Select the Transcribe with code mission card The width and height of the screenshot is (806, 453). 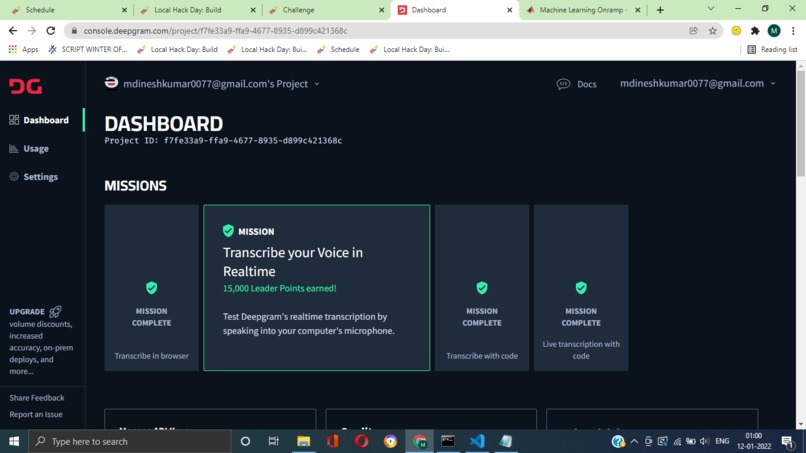point(482,287)
